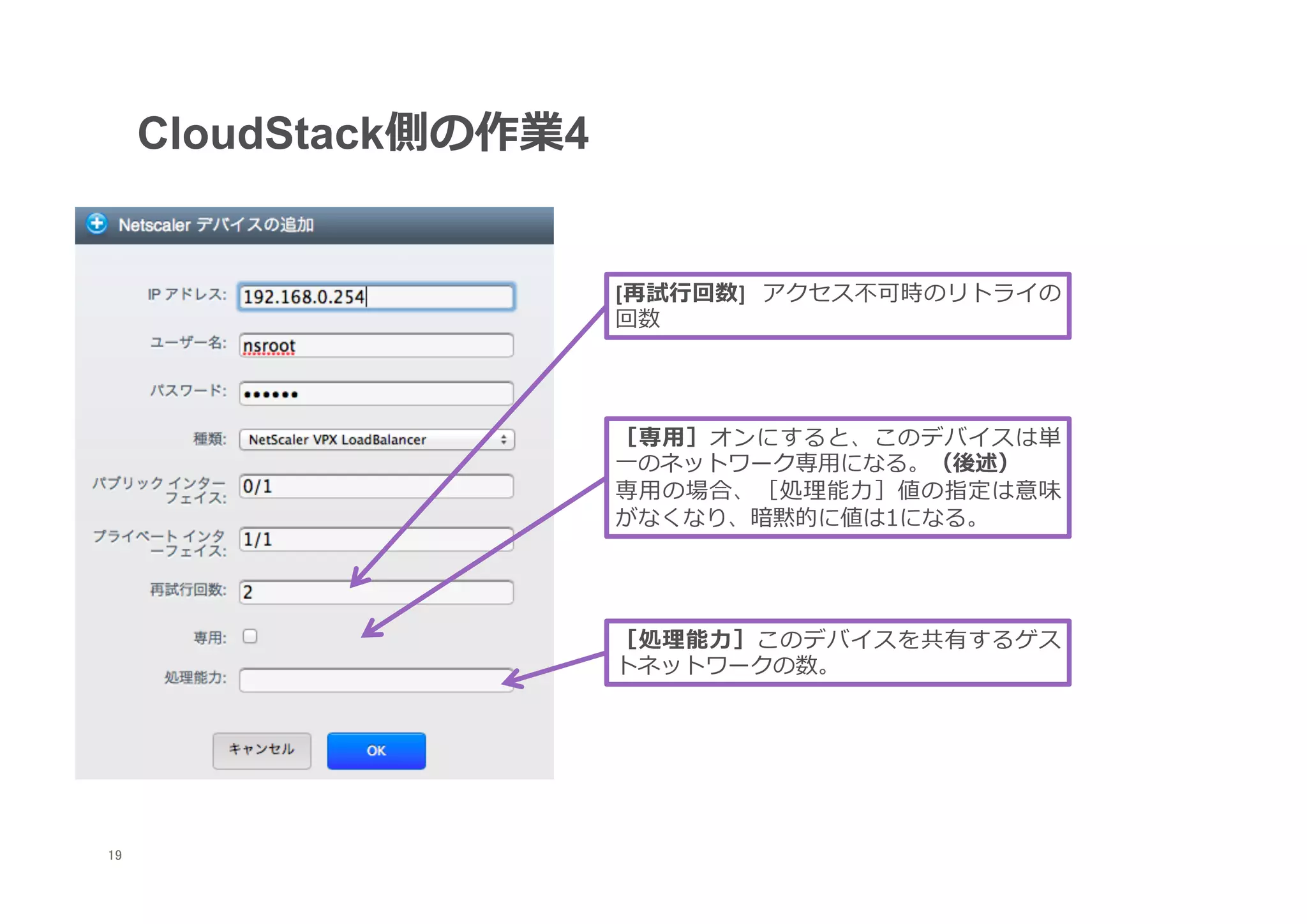Image resolution: width=1307 pixels, height=924 pixels.
Task: Toggle the 専用 (dedicated) checkbox
Action: tap(250, 636)
